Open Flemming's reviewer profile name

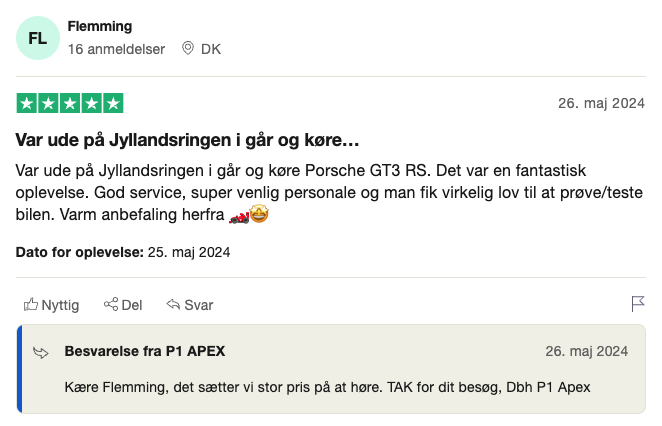[x=99, y=26]
